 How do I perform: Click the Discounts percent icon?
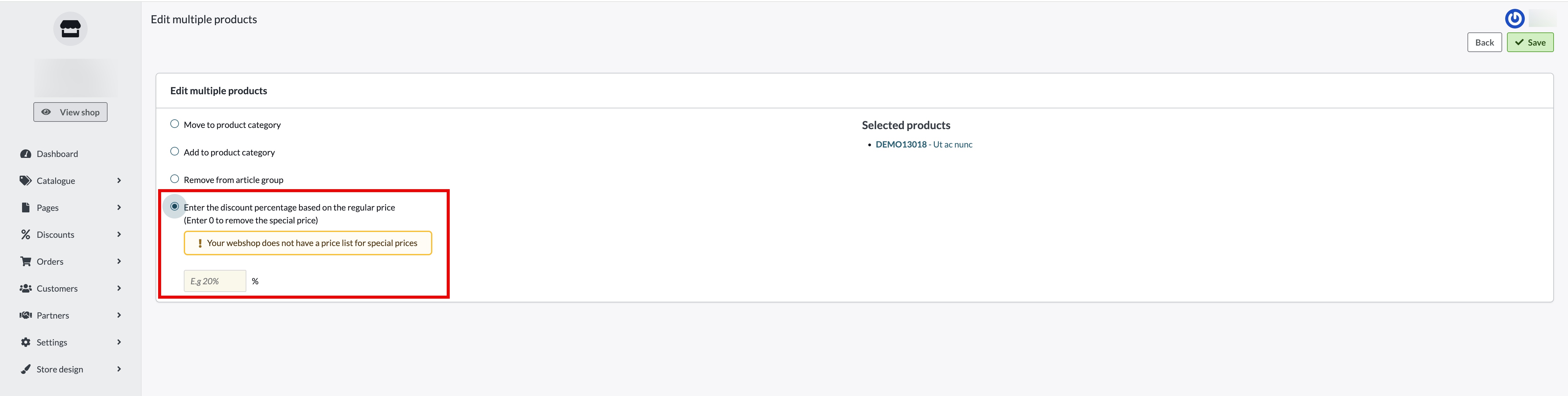pyautogui.click(x=25, y=235)
